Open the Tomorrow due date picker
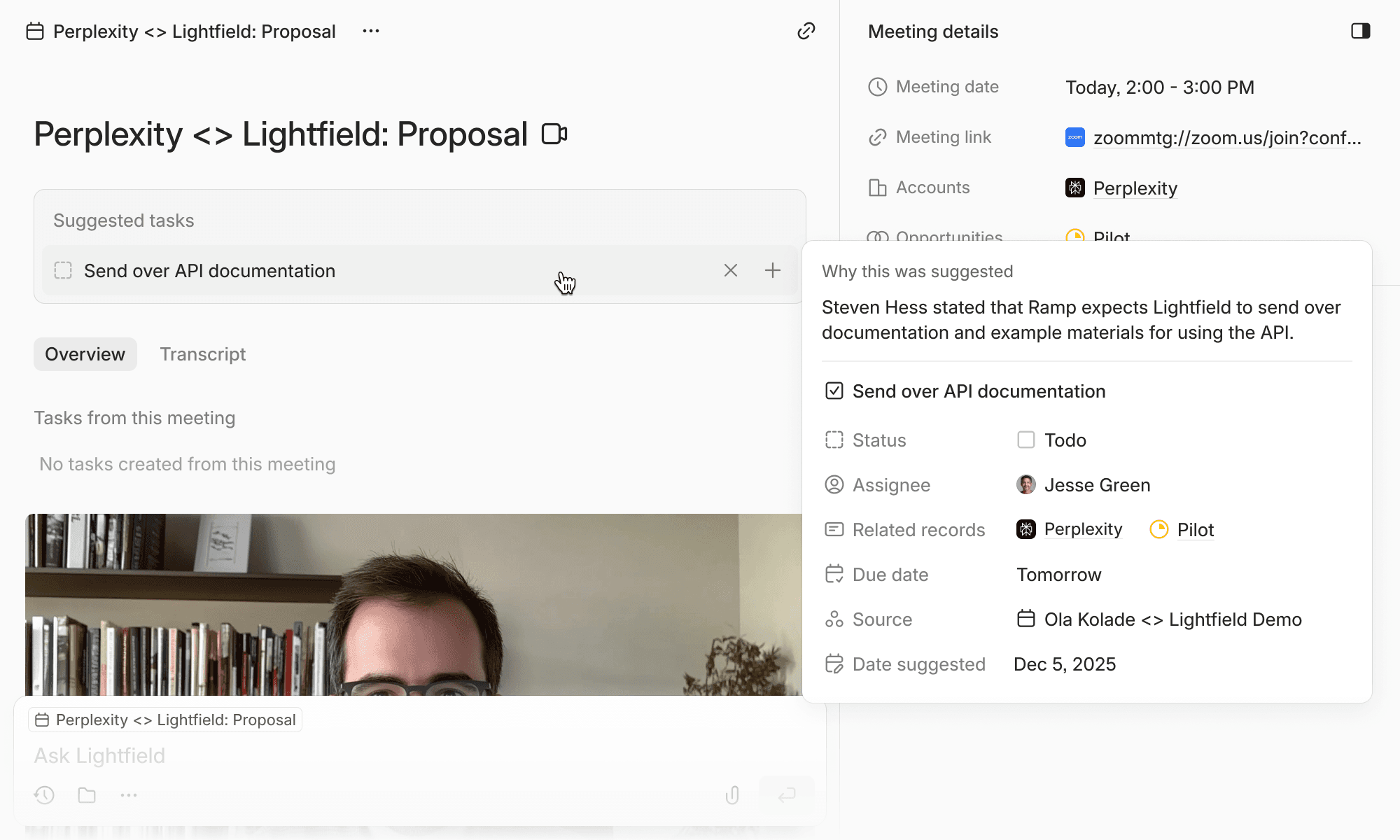Viewport: 1400px width, 840px height. (1058, 575)
